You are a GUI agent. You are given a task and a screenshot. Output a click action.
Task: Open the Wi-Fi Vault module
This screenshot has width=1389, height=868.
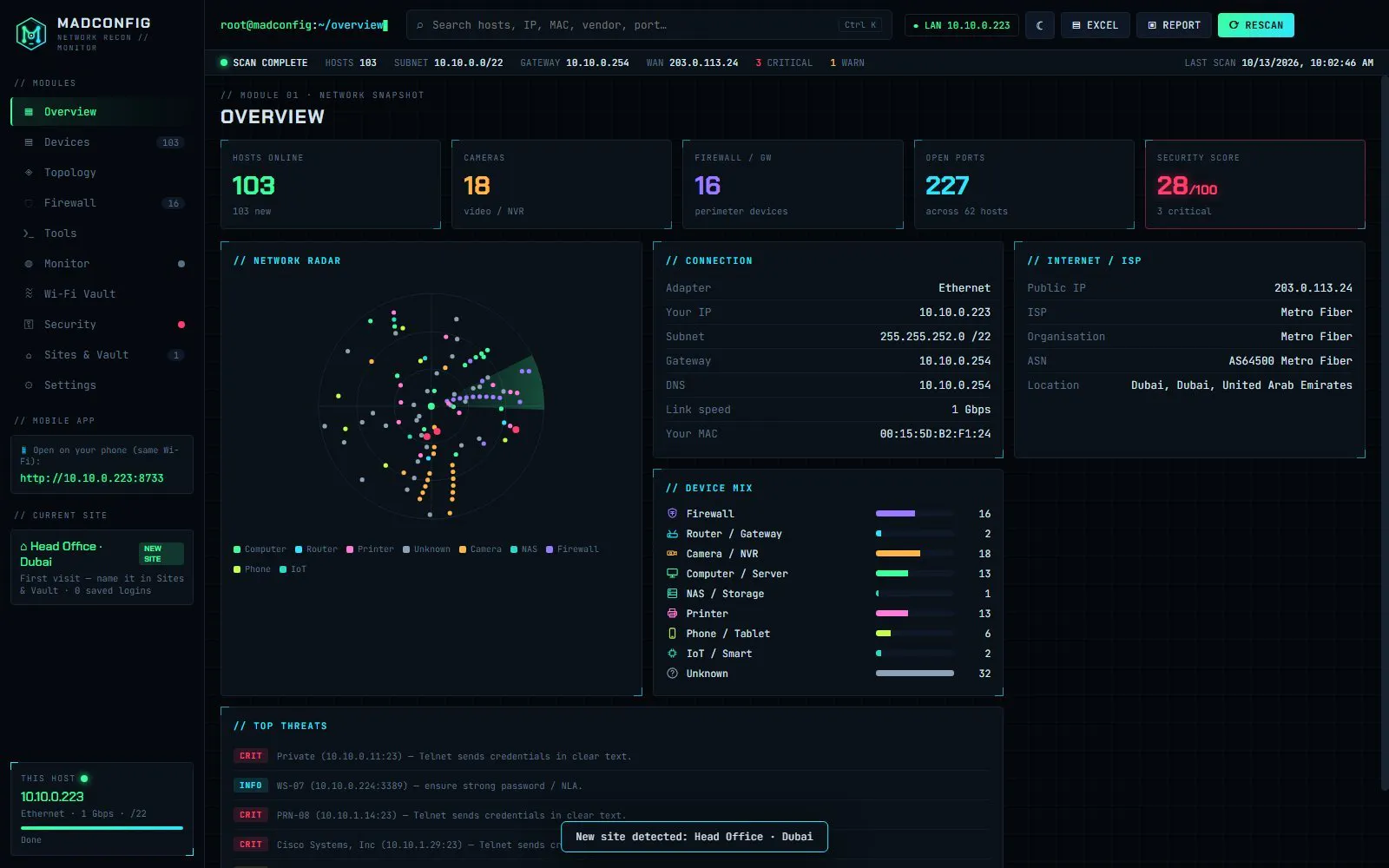pyautogui.click(x=102, y=294)
